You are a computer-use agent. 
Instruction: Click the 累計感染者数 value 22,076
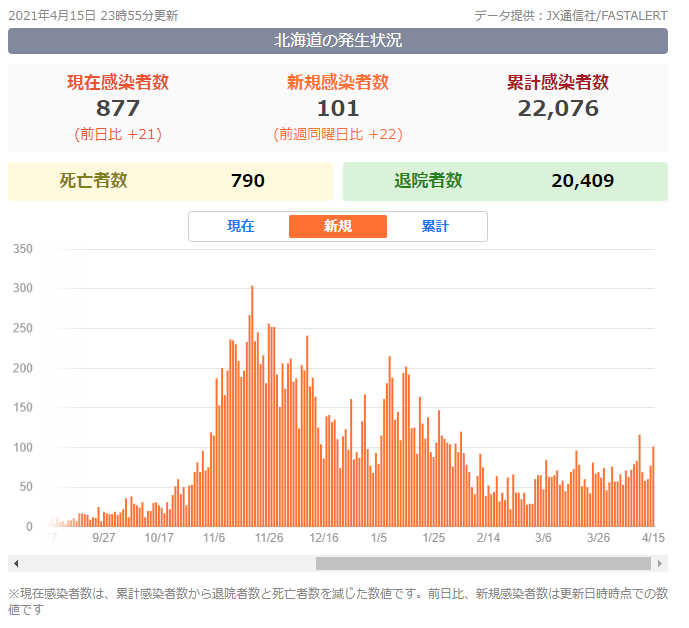558,108
